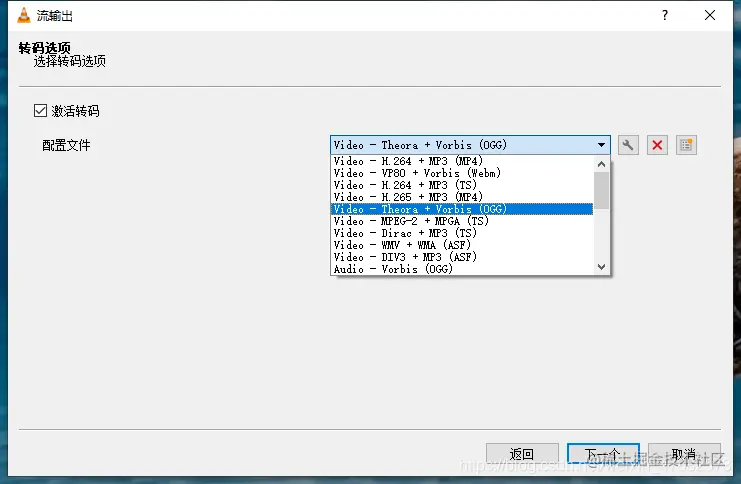This screenshot has height=484, width=741.
Task: Click the profile list scrollbar thumb
Action: tap(602, 190)
